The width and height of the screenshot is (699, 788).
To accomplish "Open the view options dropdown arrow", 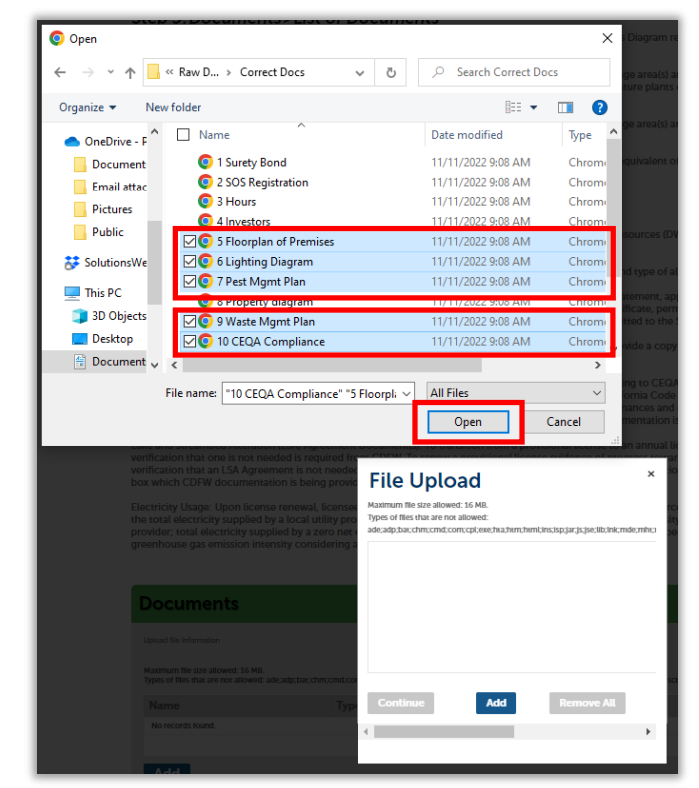I will (x=534, y=108).
